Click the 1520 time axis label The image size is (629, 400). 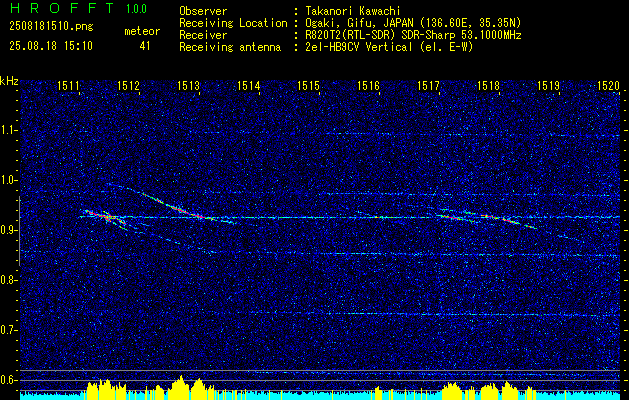(609, 85)
